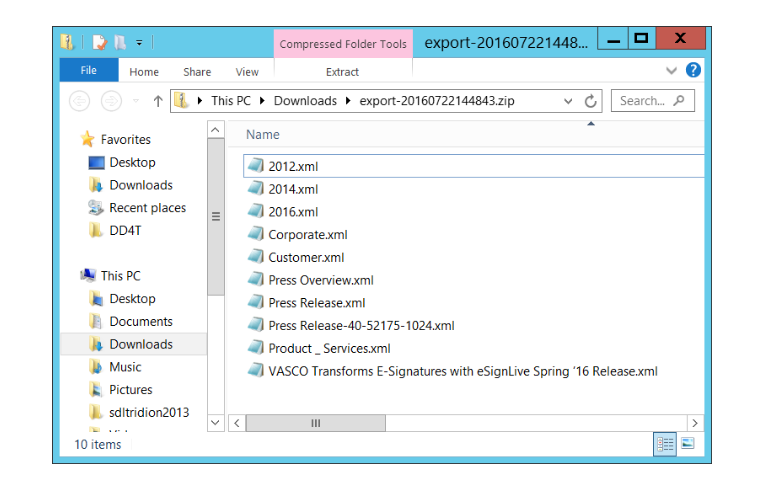The width and height of the screenshot is (778, 482).
Task: Switch to large icons view button
Action: [688, 443]
